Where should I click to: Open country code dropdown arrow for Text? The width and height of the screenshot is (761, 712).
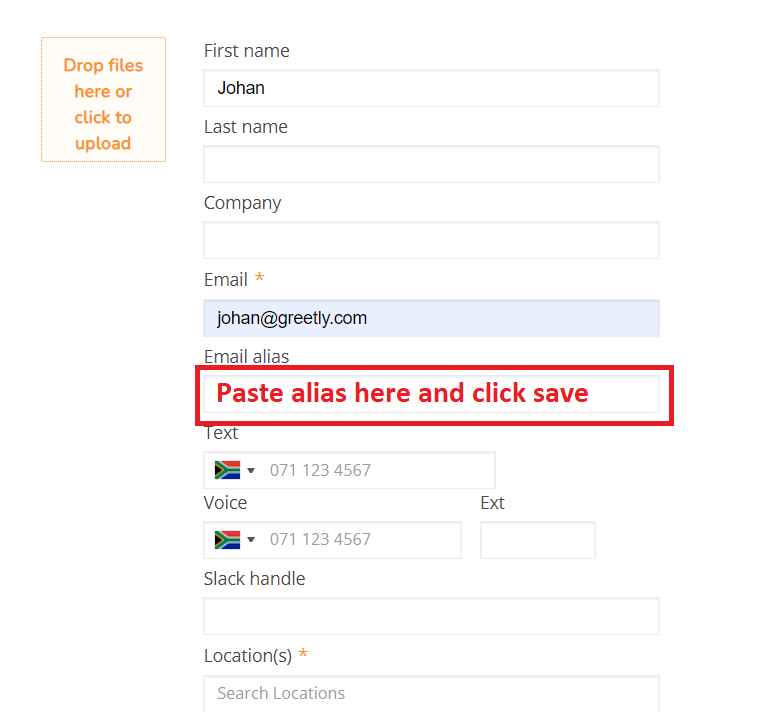click(251, 470)
